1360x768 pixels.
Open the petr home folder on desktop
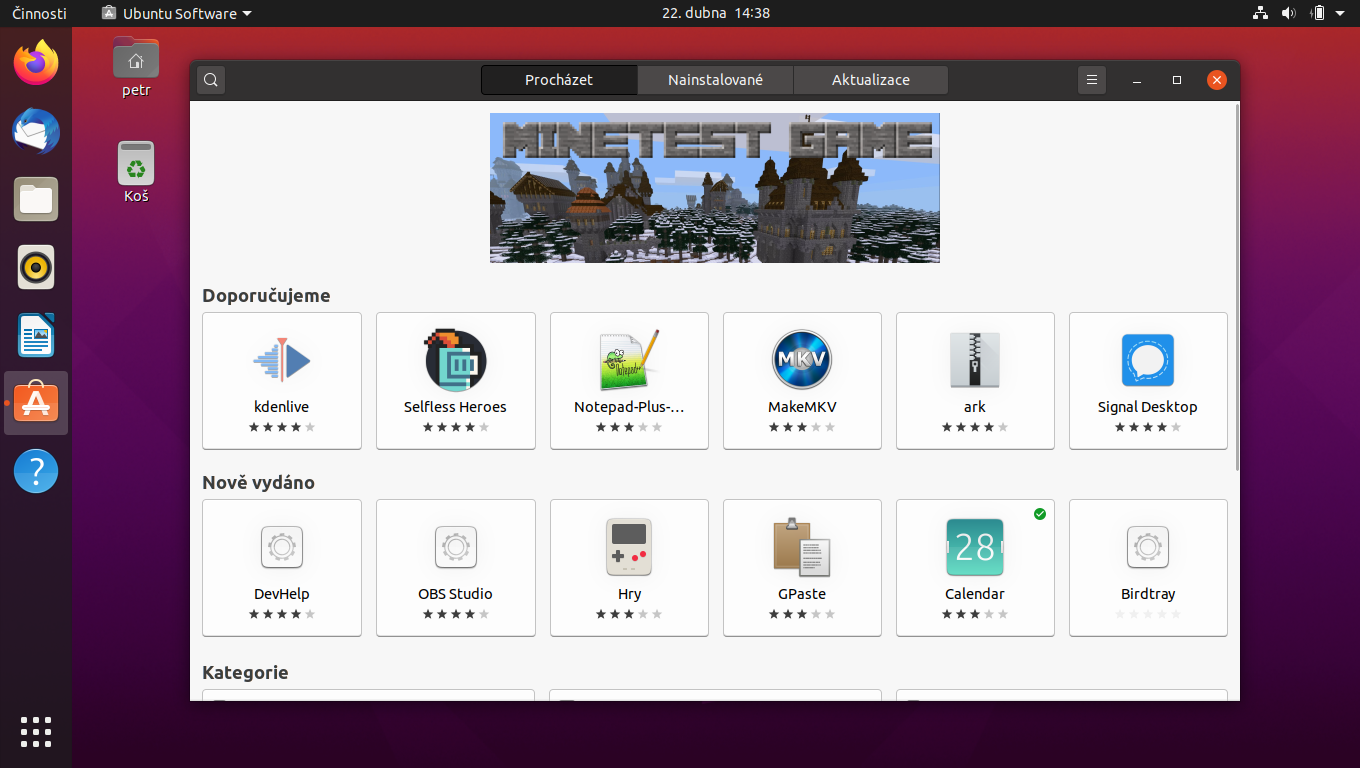coord(136,67)
